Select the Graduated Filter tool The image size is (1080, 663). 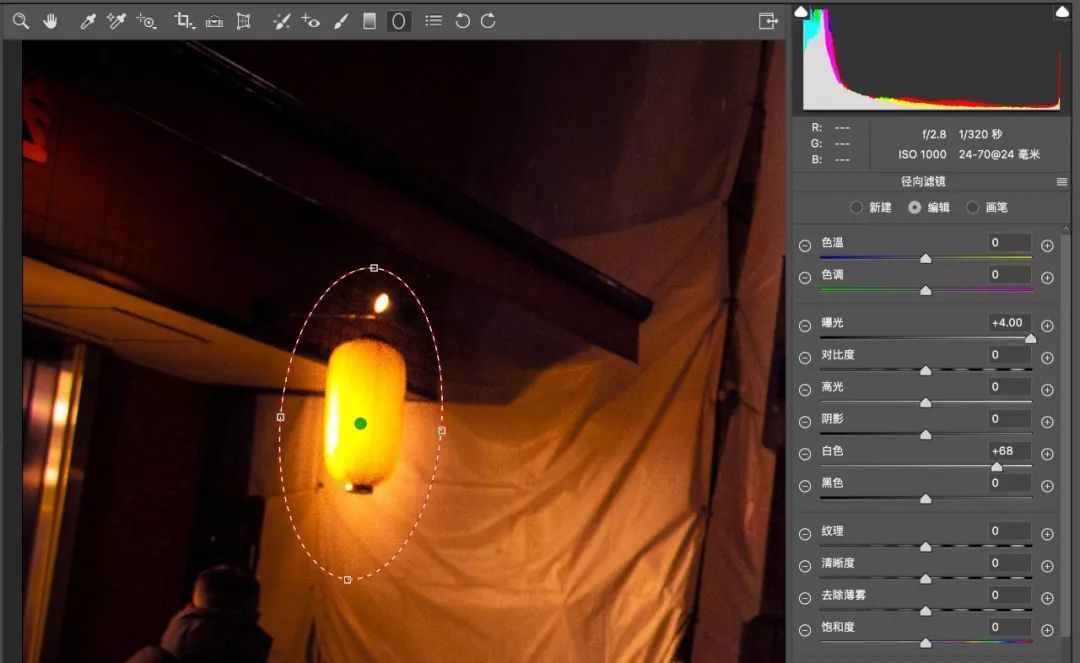tap(369, 21)
